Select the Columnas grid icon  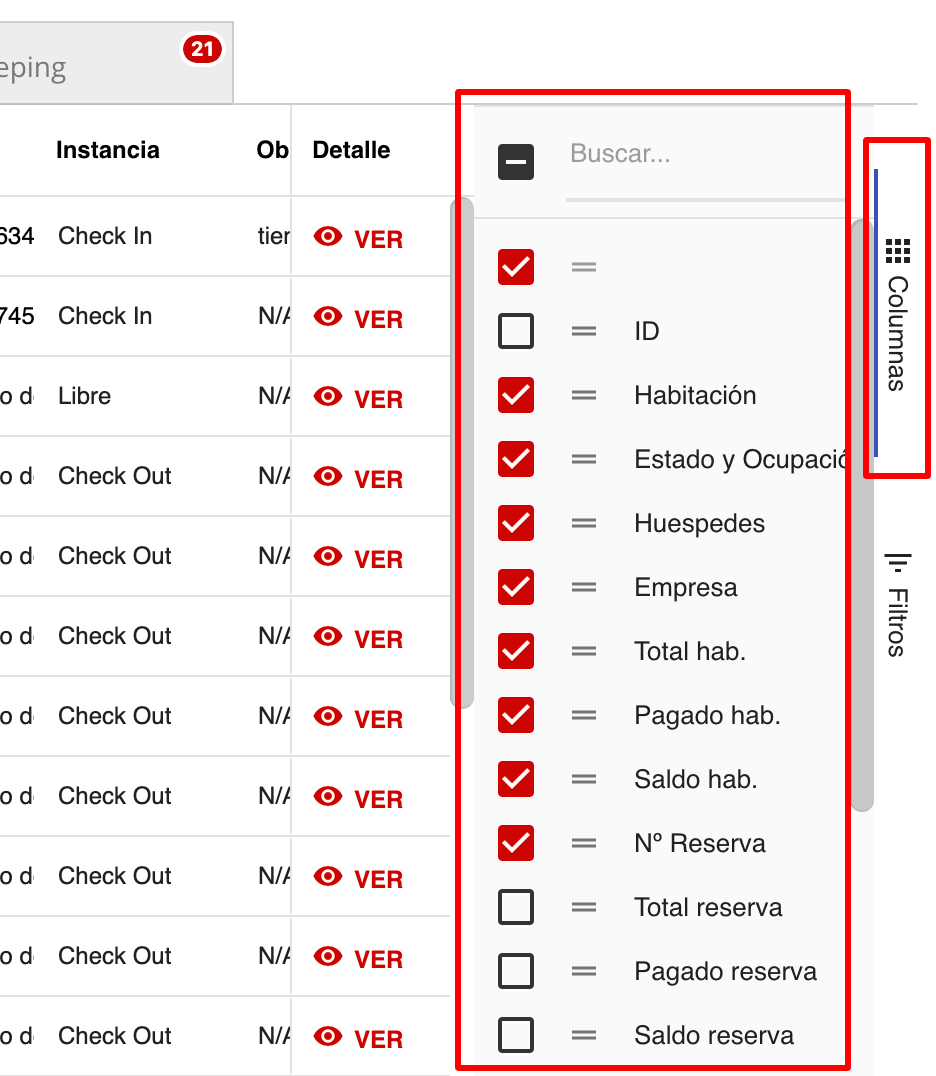tap(895, 247)
